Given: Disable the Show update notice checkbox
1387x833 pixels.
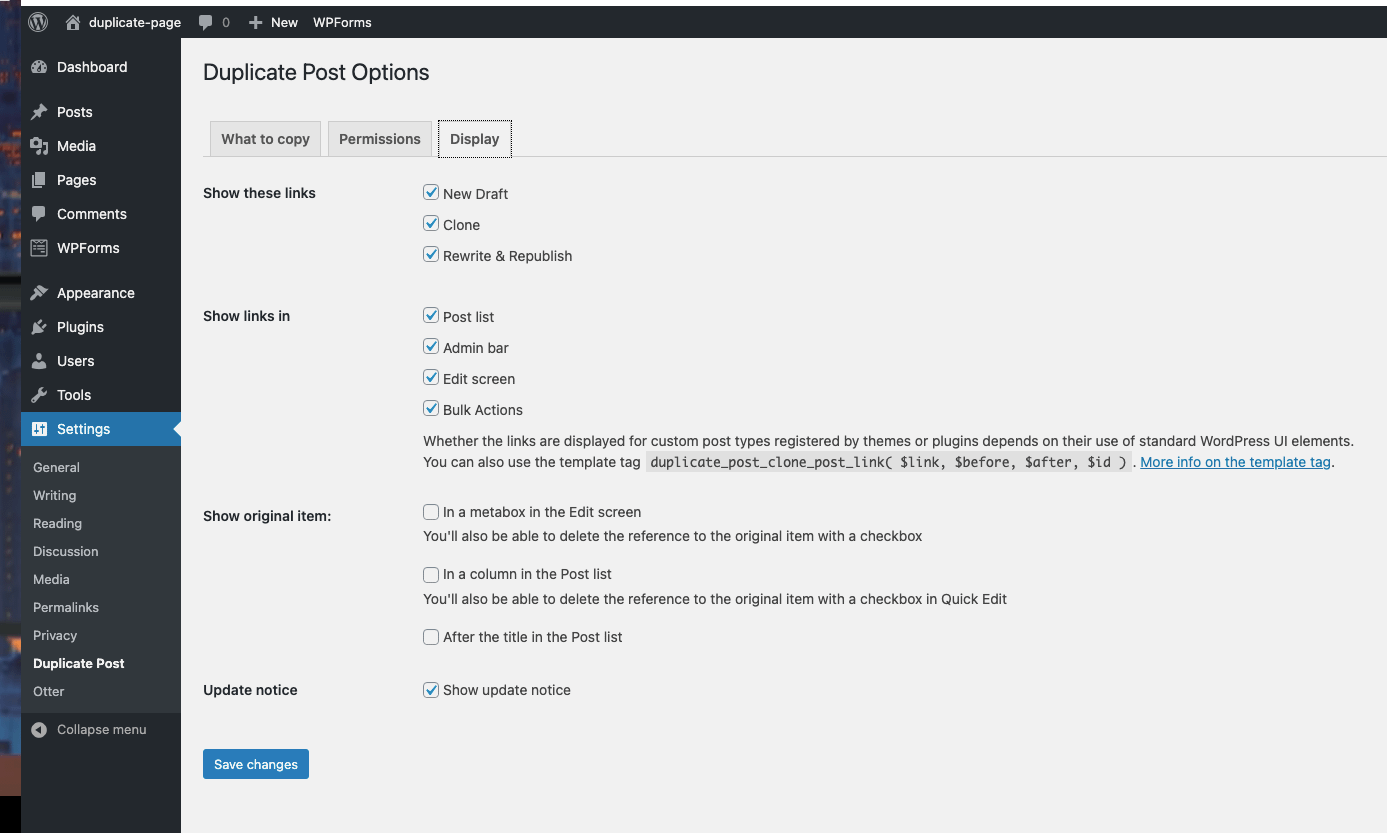Looking at the screenshot, I should pos(431,690).
